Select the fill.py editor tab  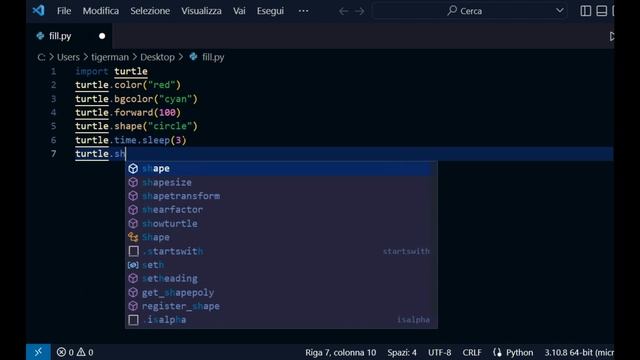click(69, 36)
